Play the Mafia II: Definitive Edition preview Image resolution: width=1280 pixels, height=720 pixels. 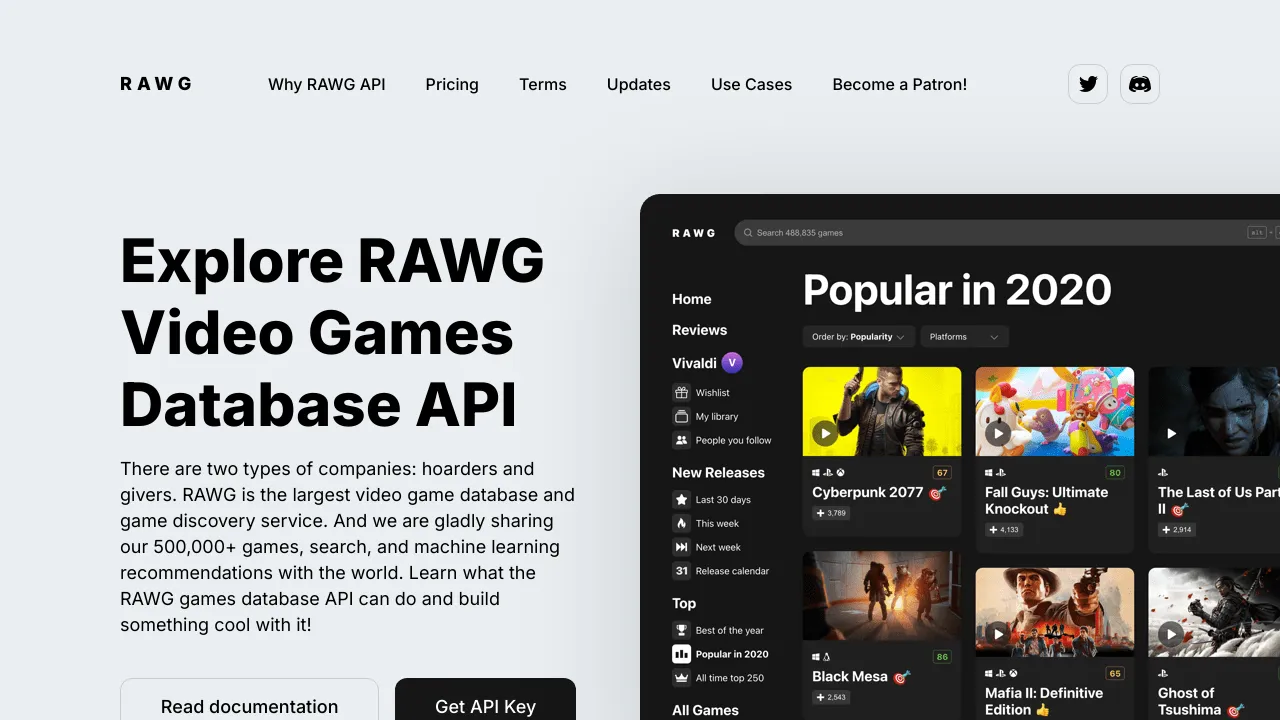pyautogui.click(x=997, y=634)
